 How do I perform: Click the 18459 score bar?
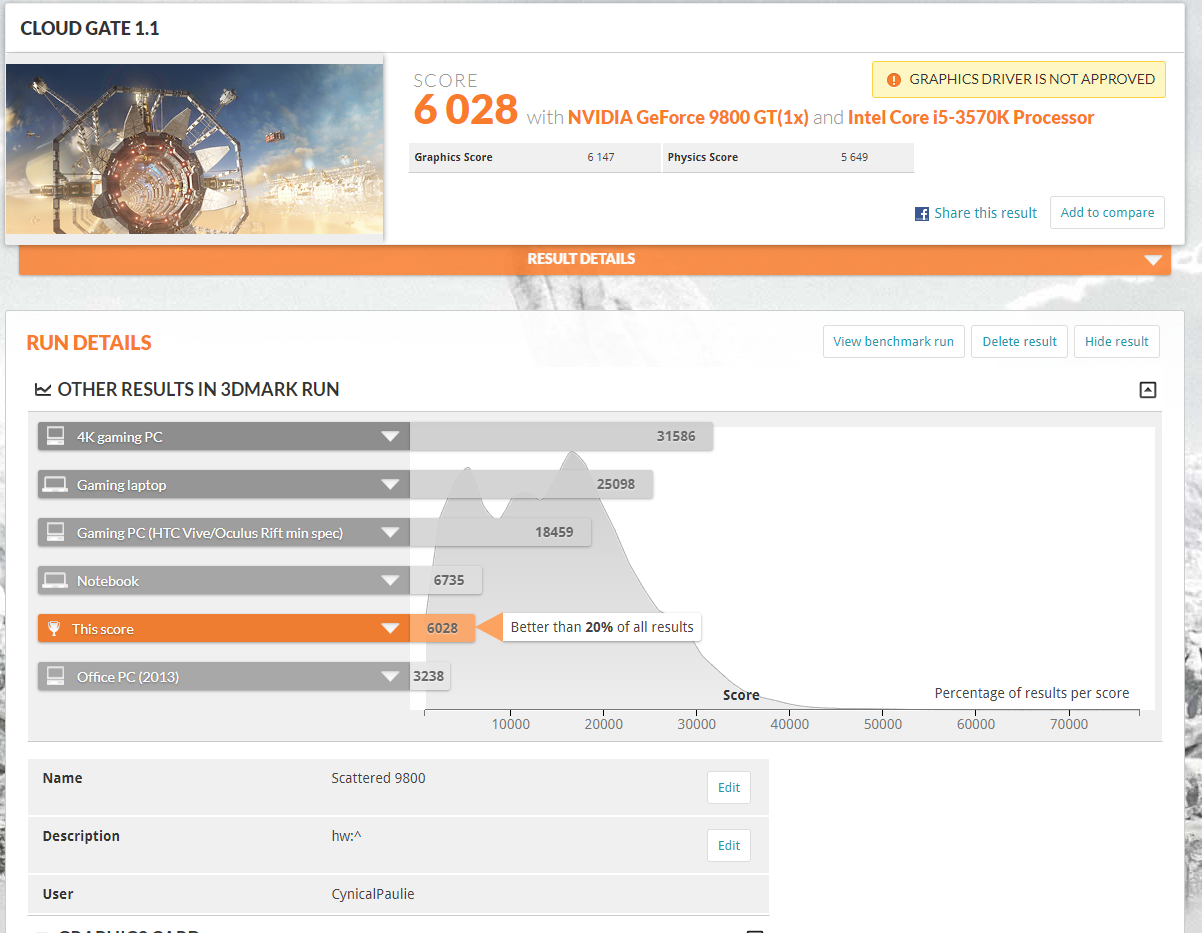tap(500, 533)
